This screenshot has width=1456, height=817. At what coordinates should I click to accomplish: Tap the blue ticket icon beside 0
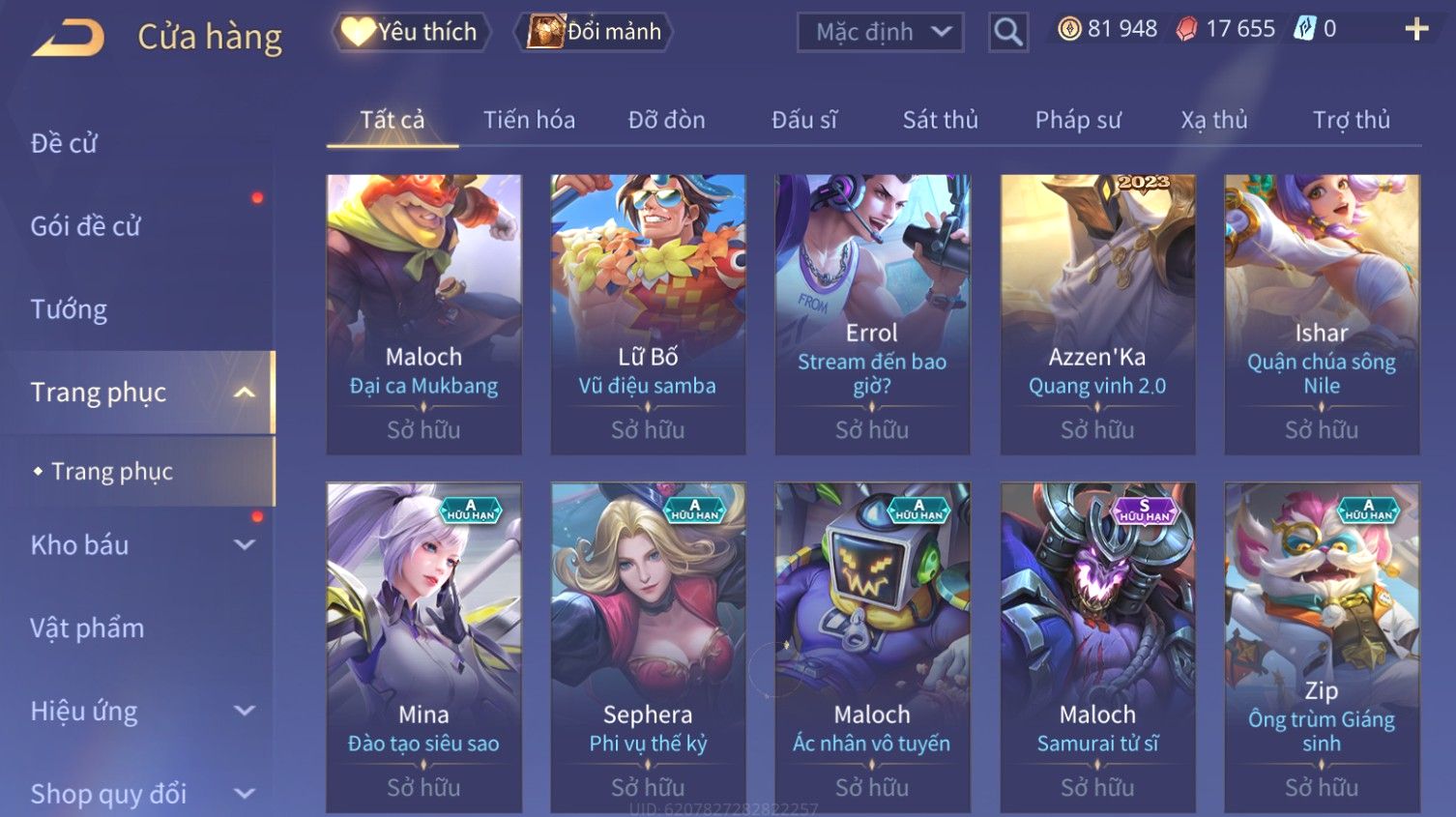[x=1304, y=29]
